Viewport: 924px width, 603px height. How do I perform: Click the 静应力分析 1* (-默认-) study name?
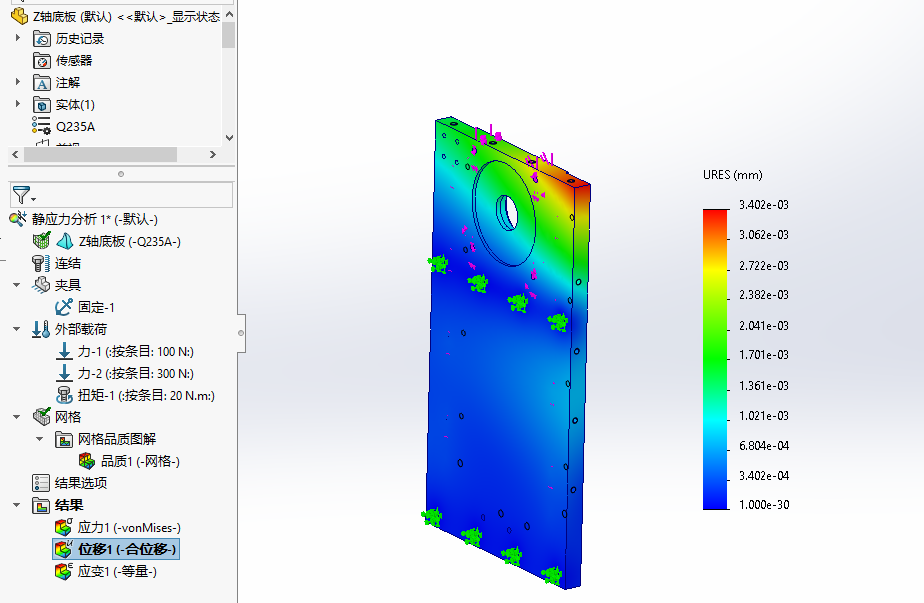point(95,219)
